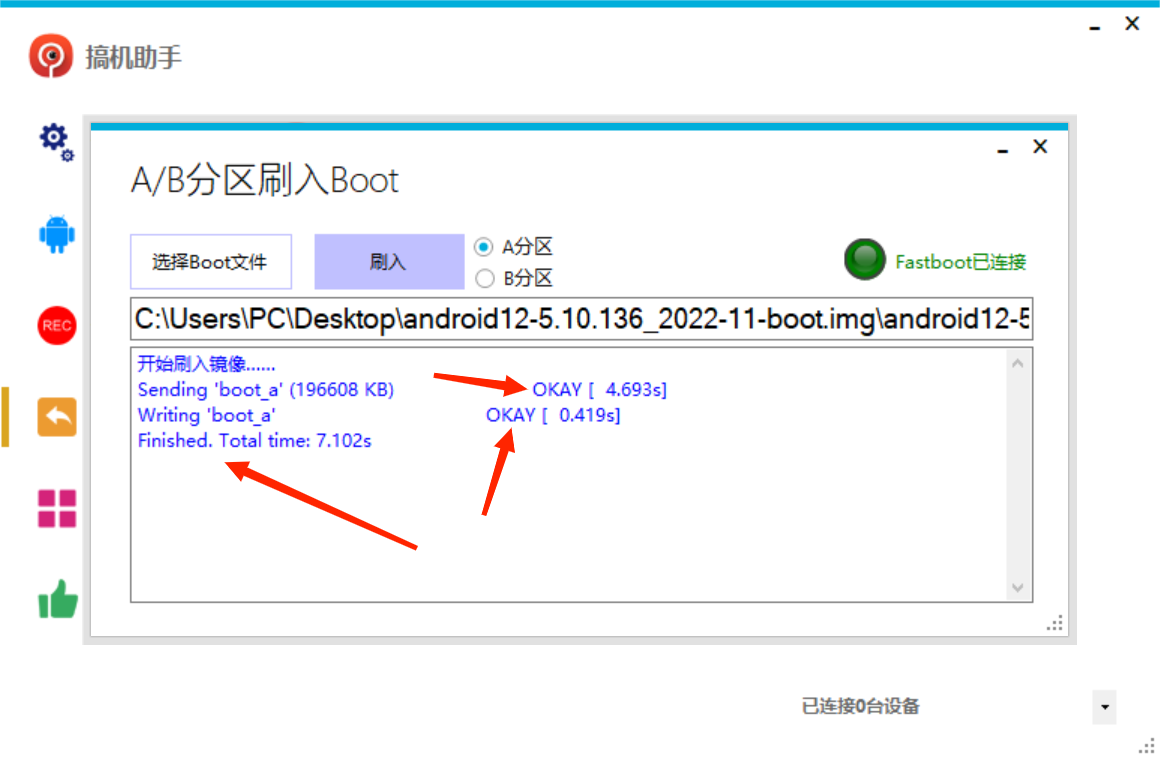1160x759 pixels.
Task: Click the Writing 'boot_a' log line
Action: point(206,415)
